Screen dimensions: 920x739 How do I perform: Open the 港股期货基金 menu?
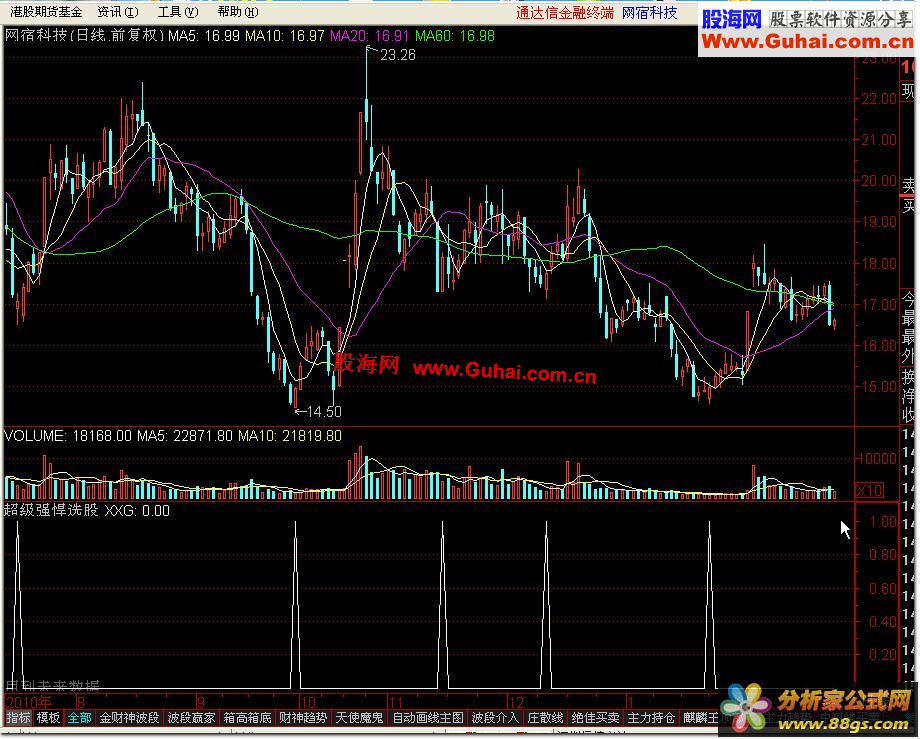tap(46, 12)
